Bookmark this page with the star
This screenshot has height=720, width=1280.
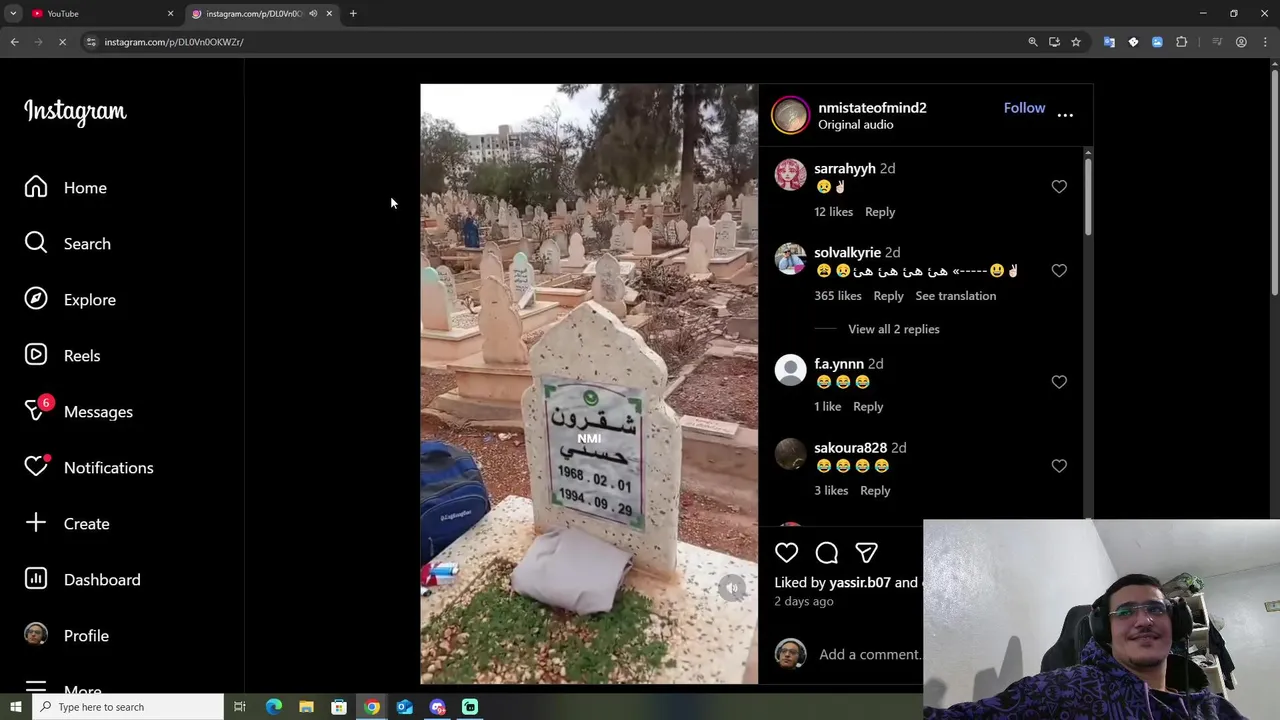coord(1076,42)
